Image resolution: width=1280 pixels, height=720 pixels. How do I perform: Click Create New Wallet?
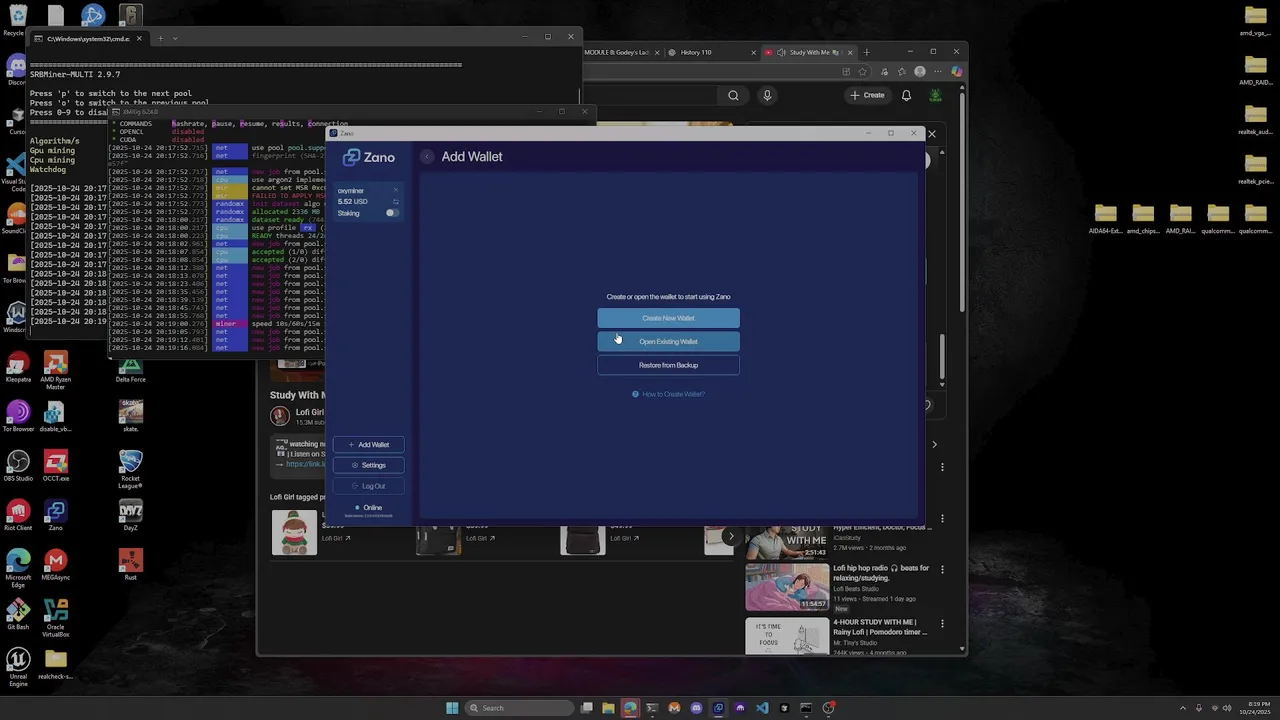(x=668, y=318)
